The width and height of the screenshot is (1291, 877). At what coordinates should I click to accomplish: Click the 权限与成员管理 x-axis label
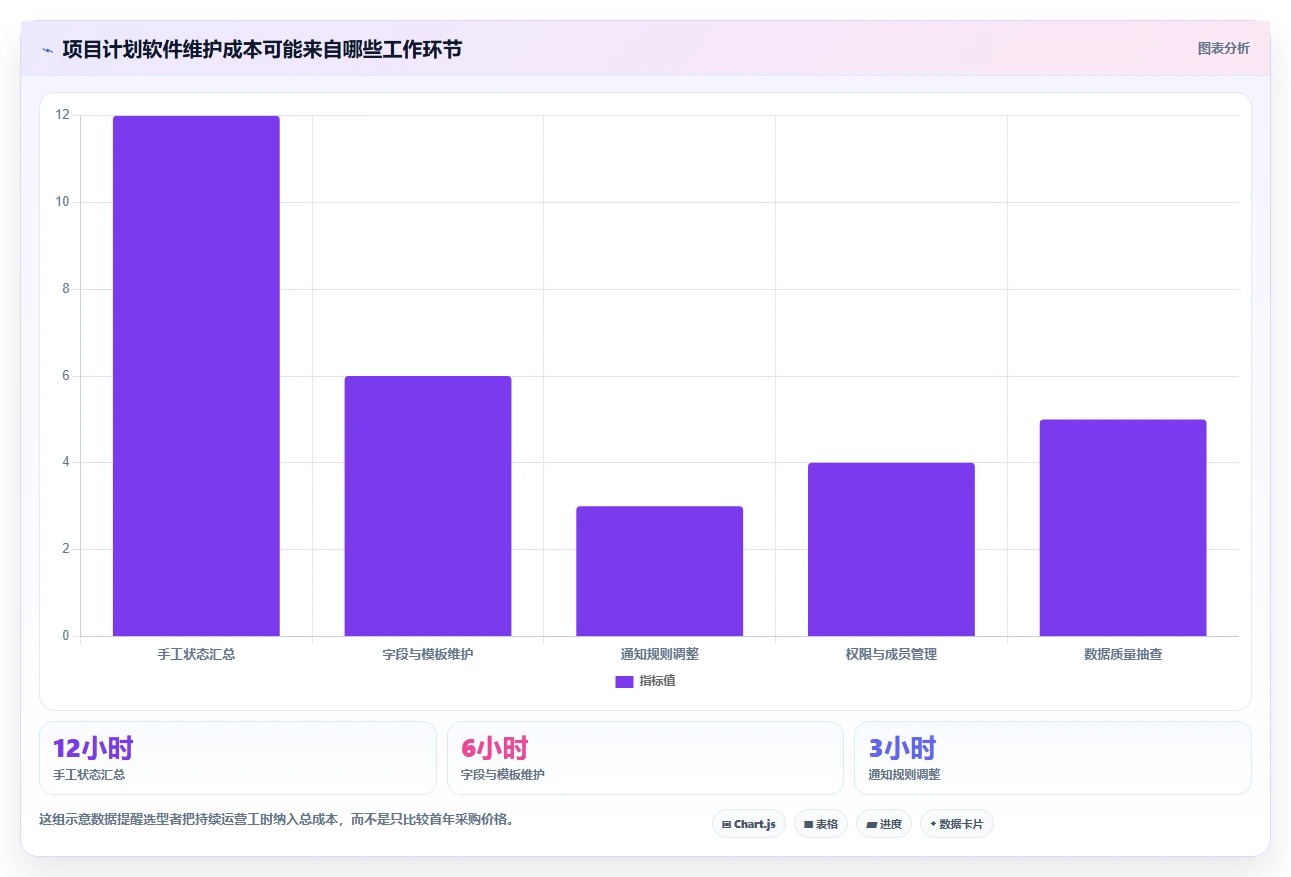891,654
